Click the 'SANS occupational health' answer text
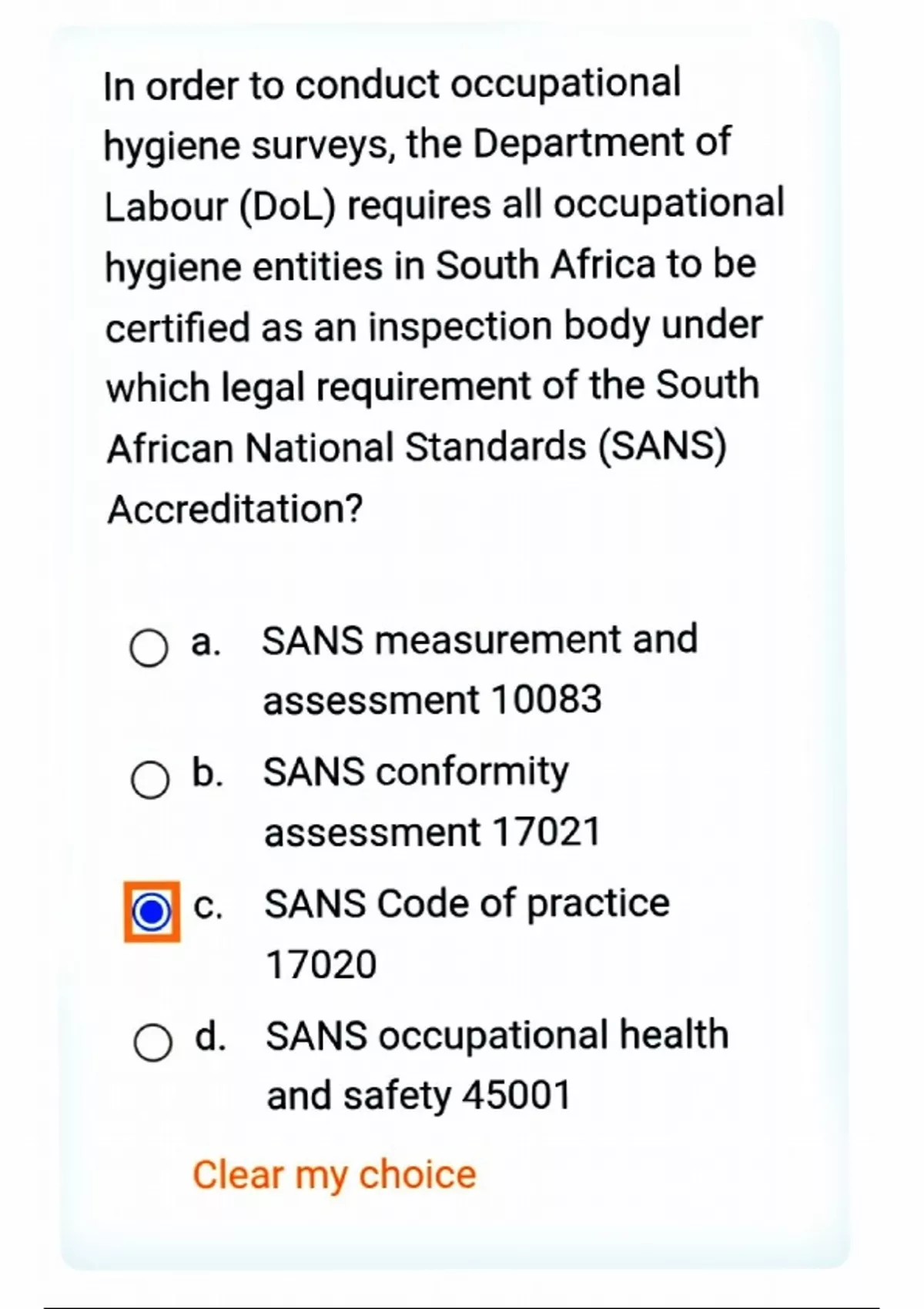 click(497, 1036)
